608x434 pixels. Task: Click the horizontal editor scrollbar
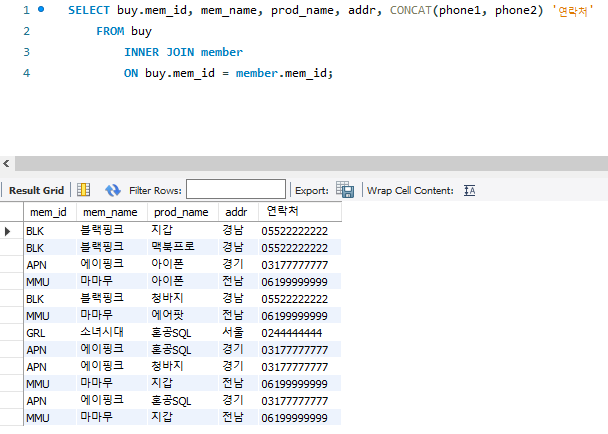(x=311, y=164)
